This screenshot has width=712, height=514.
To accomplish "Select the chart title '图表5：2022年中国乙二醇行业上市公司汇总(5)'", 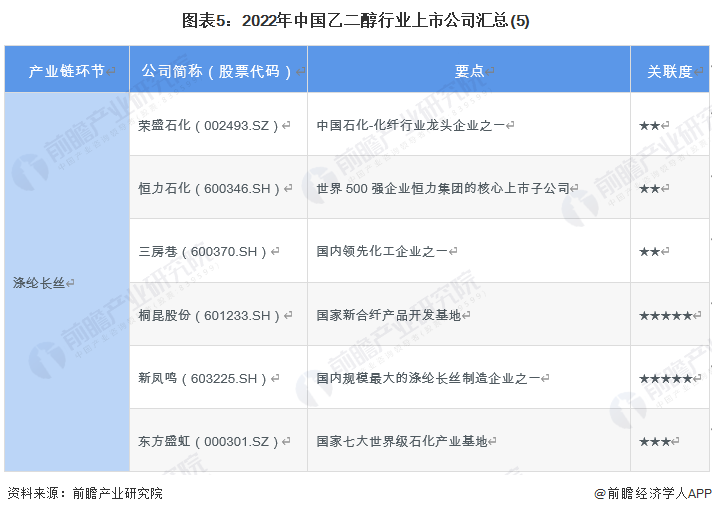I will pyautogui.click(x=356, y=21).
